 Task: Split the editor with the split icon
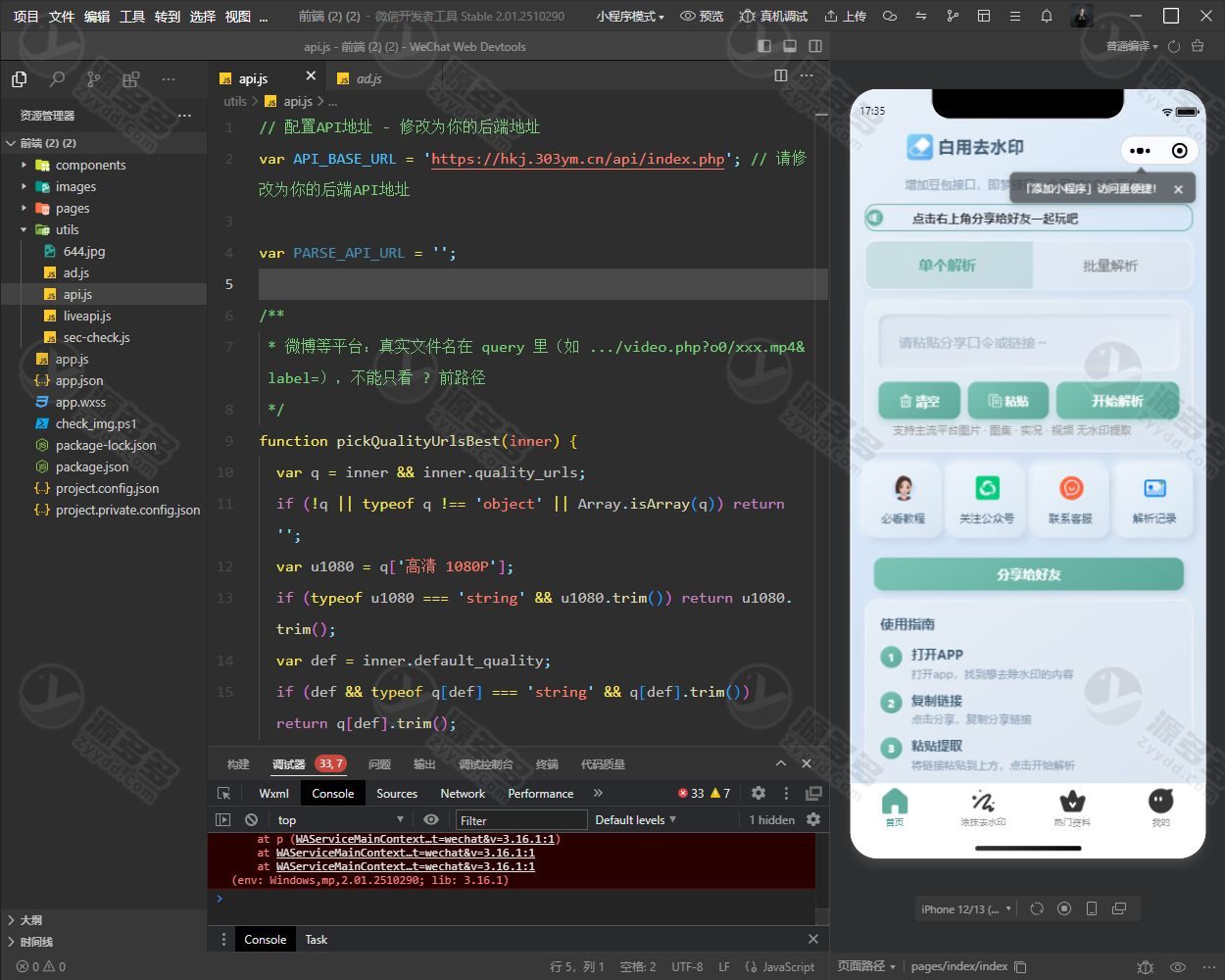pos(781,75)
